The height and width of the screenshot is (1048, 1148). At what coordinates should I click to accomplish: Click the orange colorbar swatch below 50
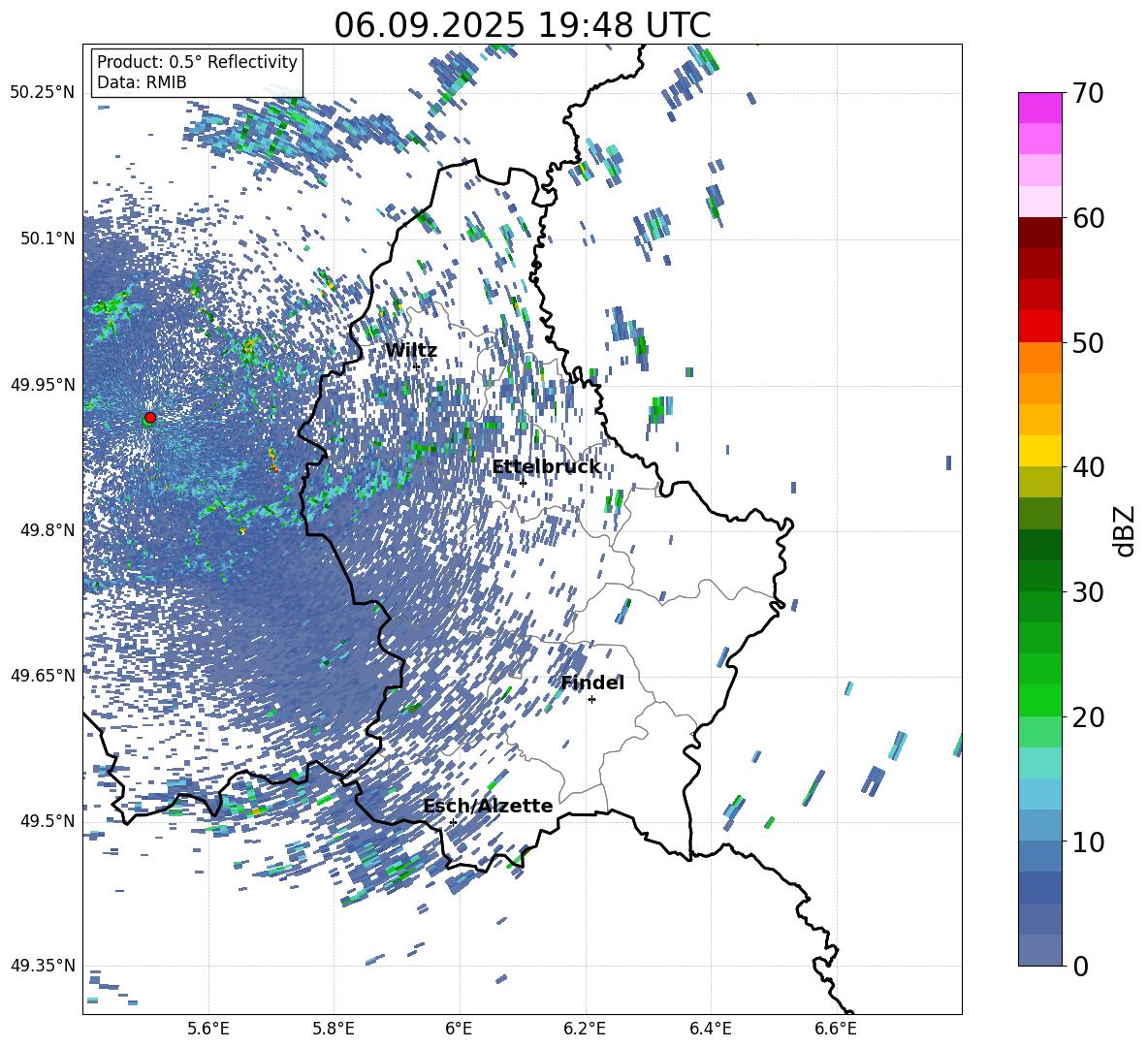[x=1040, y=358]
